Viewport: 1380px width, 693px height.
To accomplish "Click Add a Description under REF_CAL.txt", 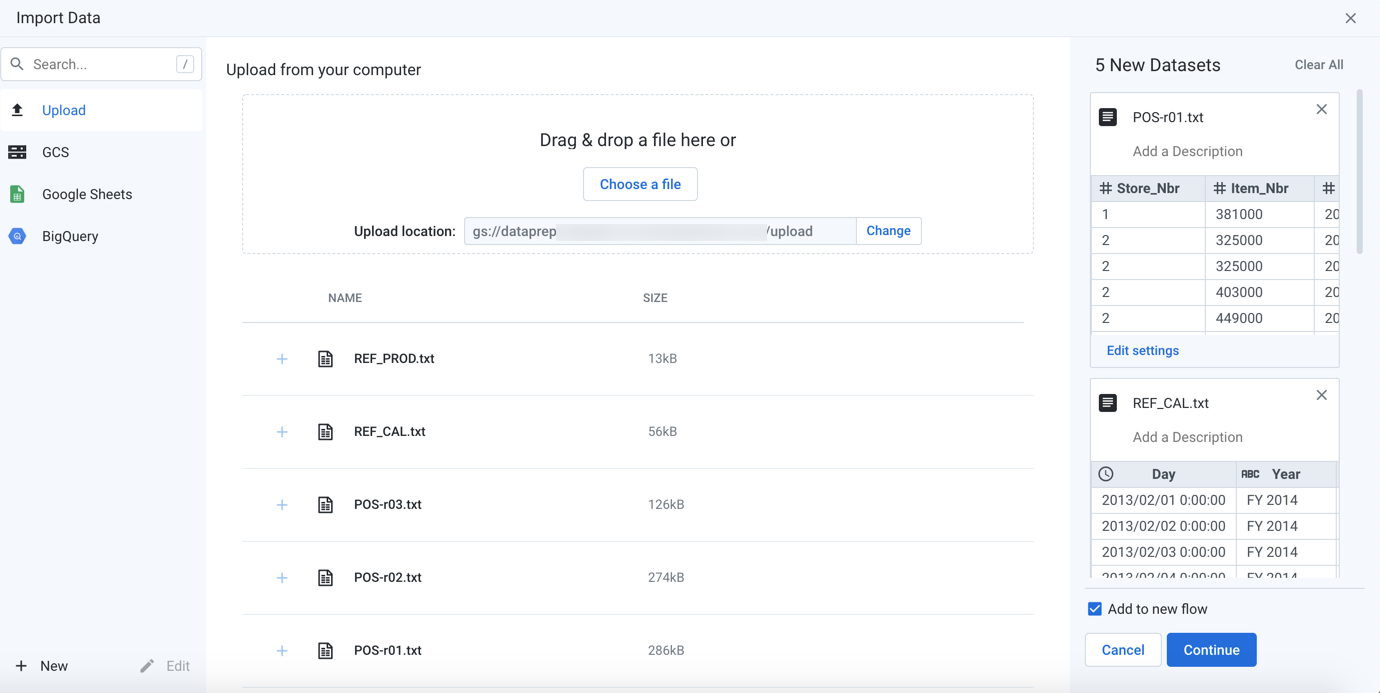I will click(1187, 438).
